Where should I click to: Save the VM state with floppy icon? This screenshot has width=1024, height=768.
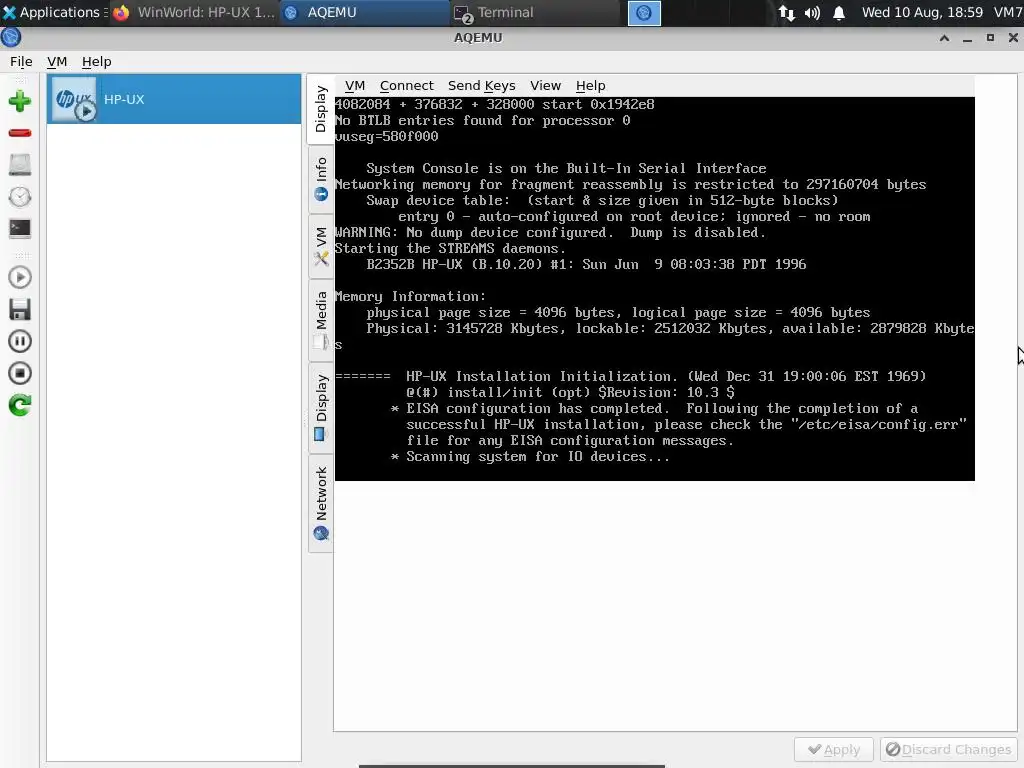click(20, 310)
